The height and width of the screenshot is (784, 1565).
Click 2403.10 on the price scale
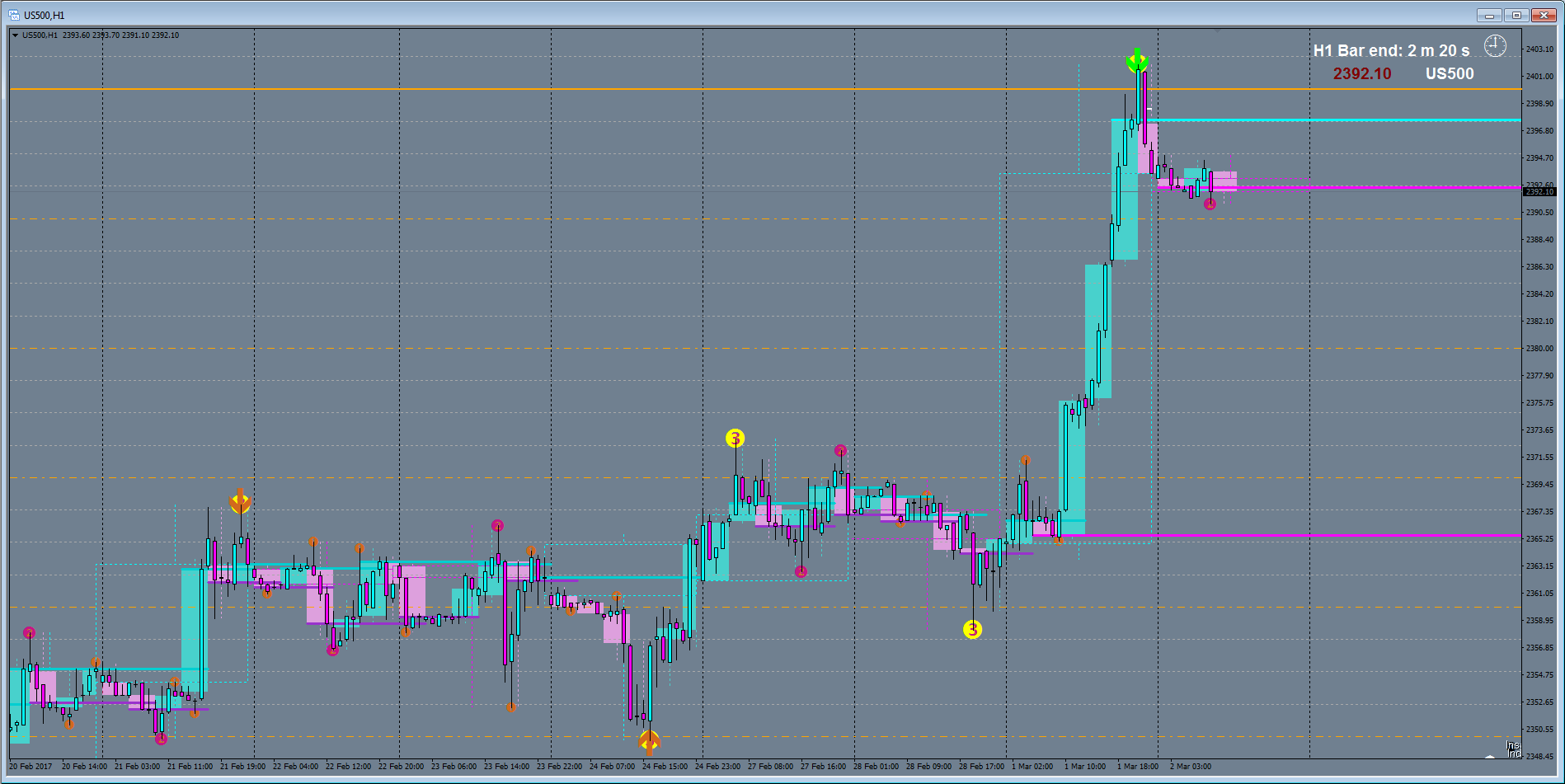[1539, 49]
